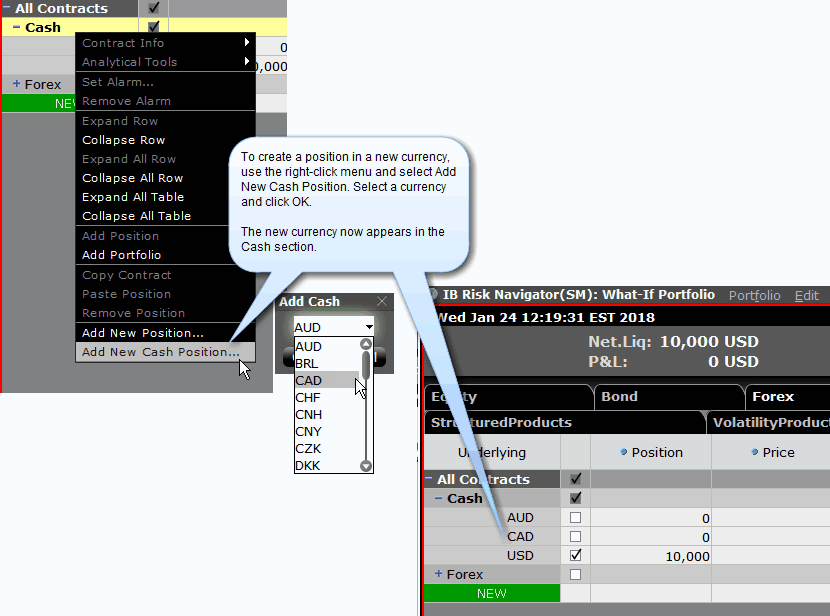The height and width of the screenshot is (616, 830).
Task: Click the IB Risk Navigator window icon
Action: coord(432,295)
